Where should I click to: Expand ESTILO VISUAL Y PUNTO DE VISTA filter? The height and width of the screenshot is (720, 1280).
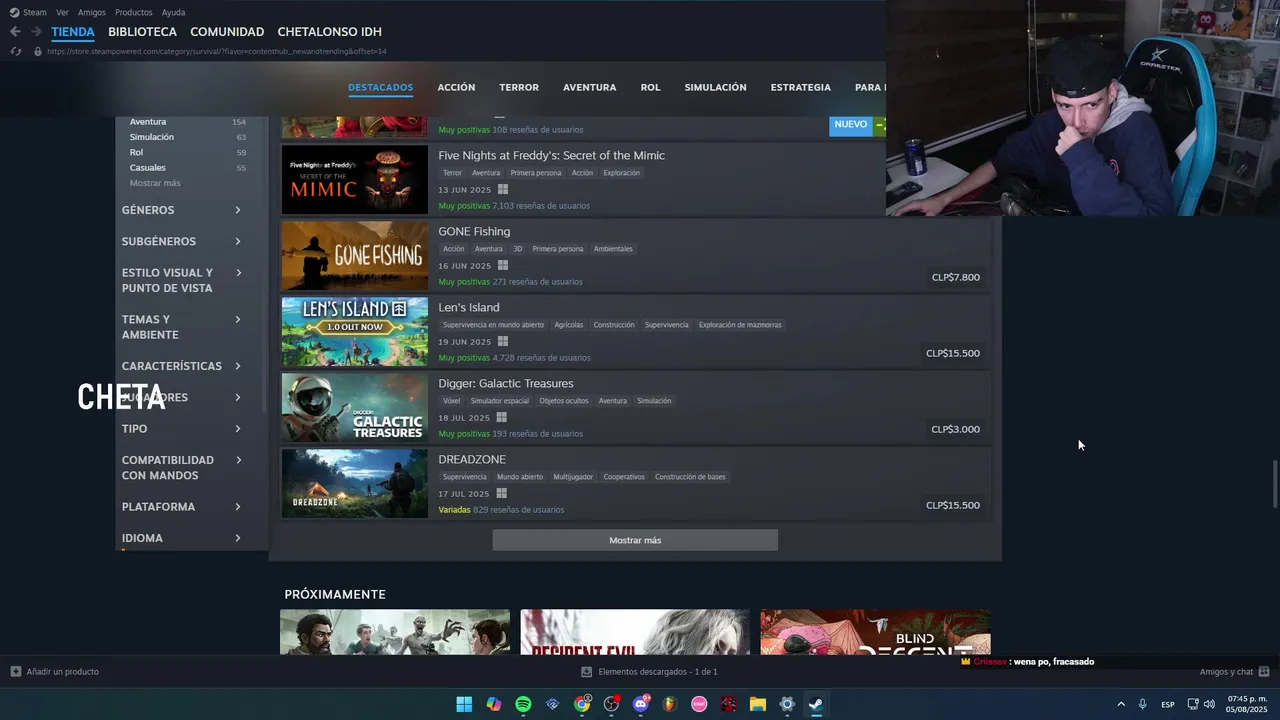(182, 280)
